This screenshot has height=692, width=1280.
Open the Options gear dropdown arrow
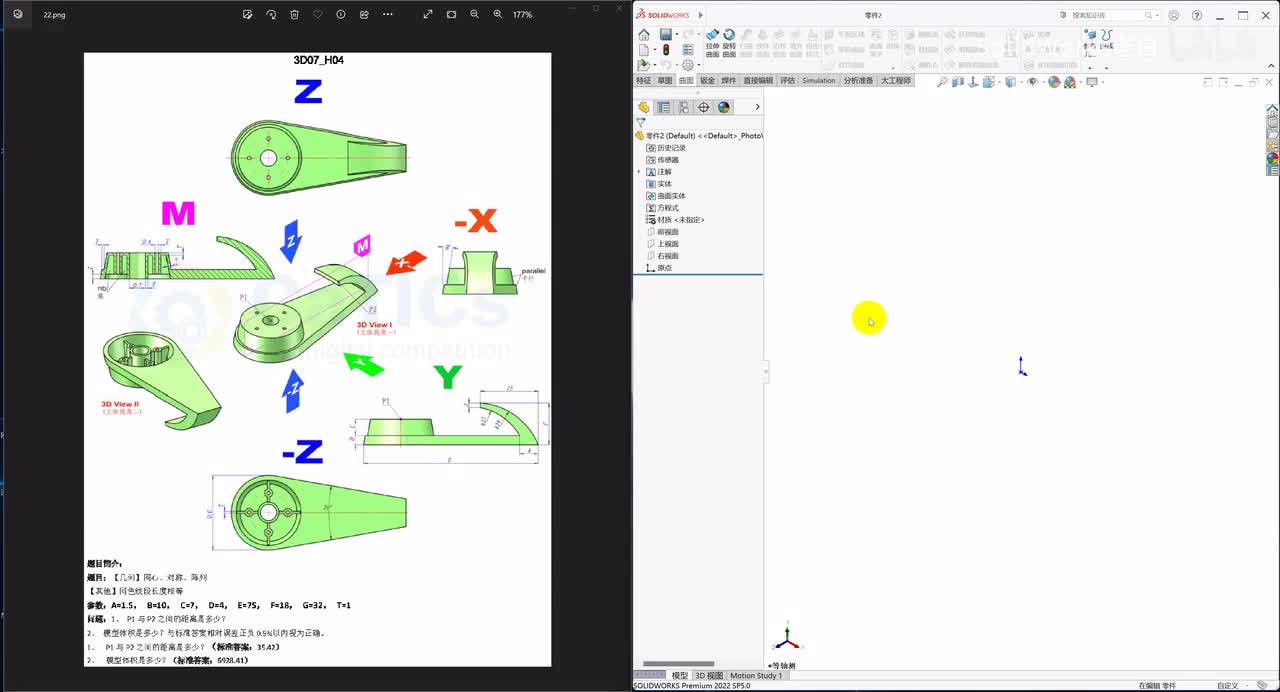[699, 65]
